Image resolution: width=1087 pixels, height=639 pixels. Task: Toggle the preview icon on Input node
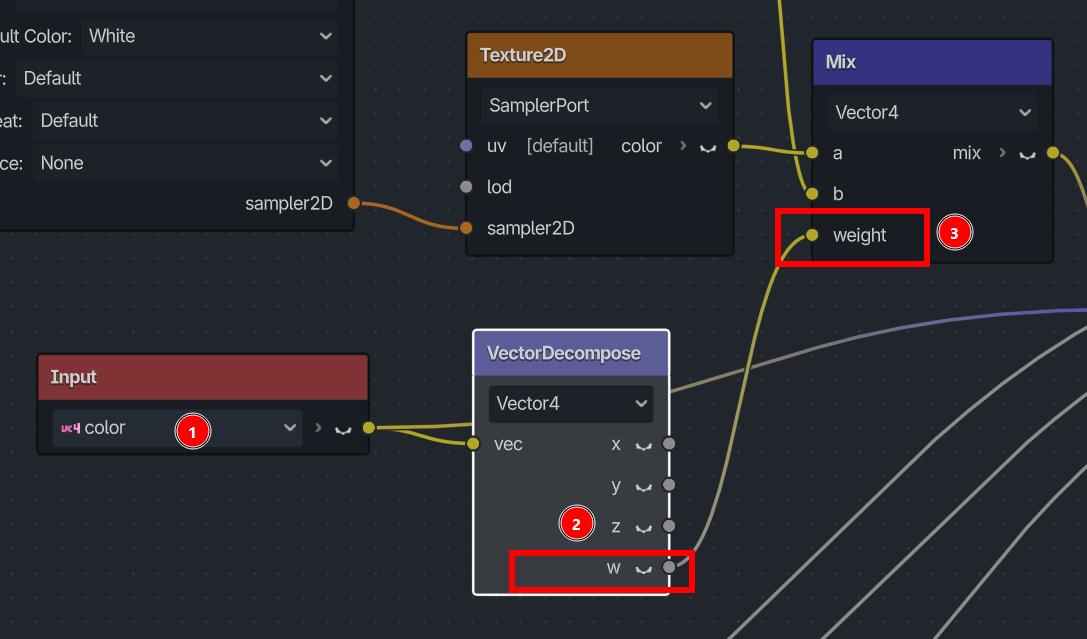pos(343,430)
